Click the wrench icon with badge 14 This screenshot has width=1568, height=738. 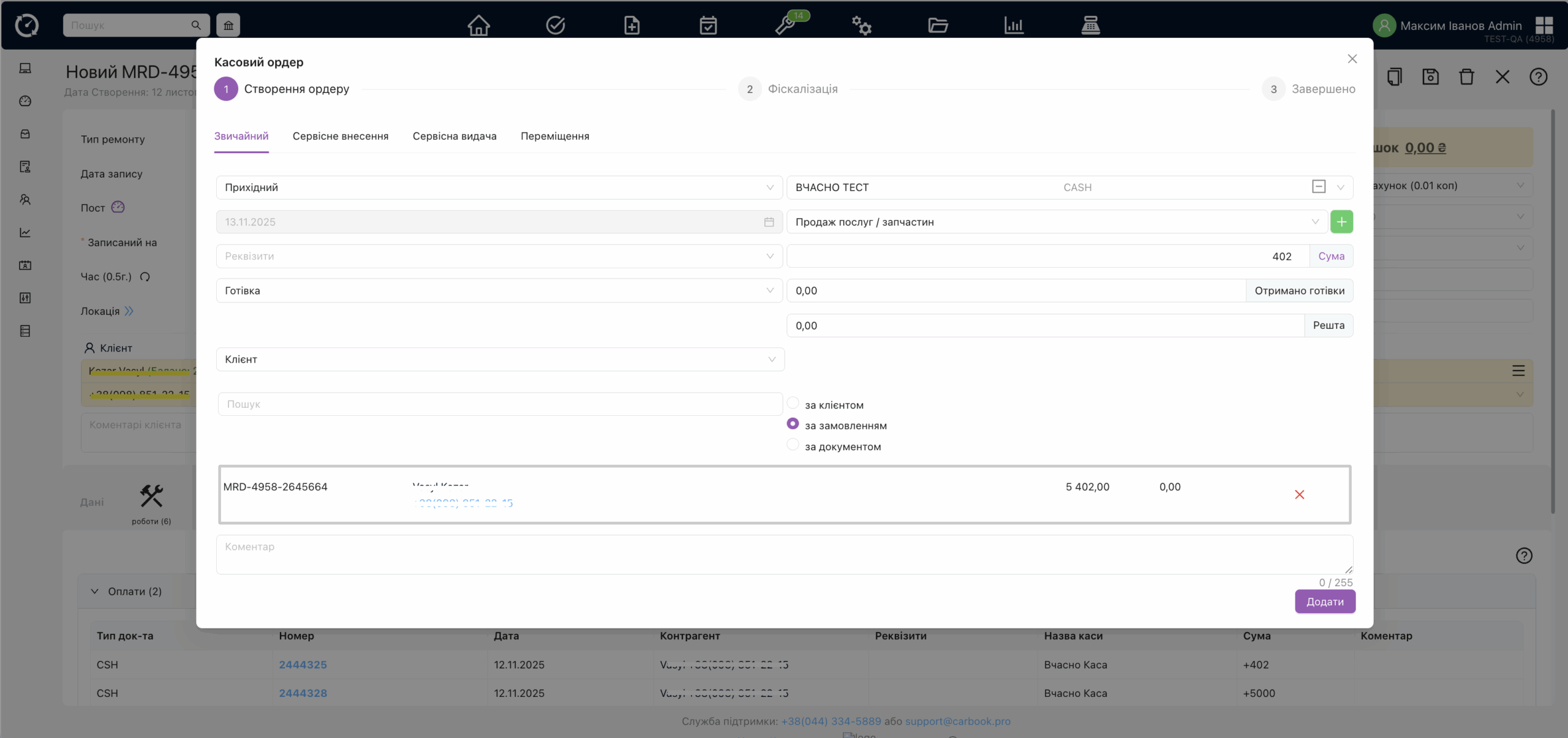tap(785, 26)
